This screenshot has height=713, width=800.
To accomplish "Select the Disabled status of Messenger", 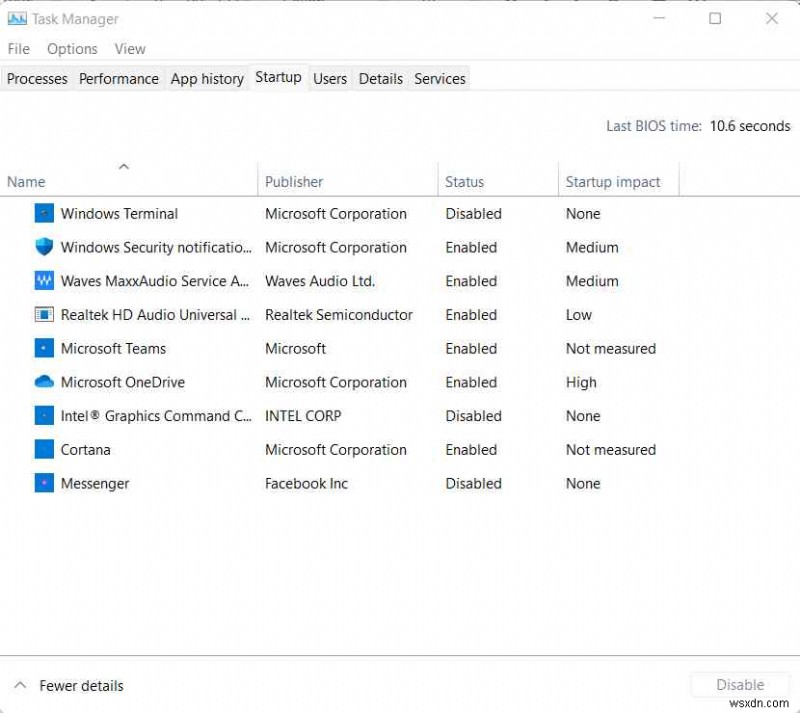I will click(473, 483).
